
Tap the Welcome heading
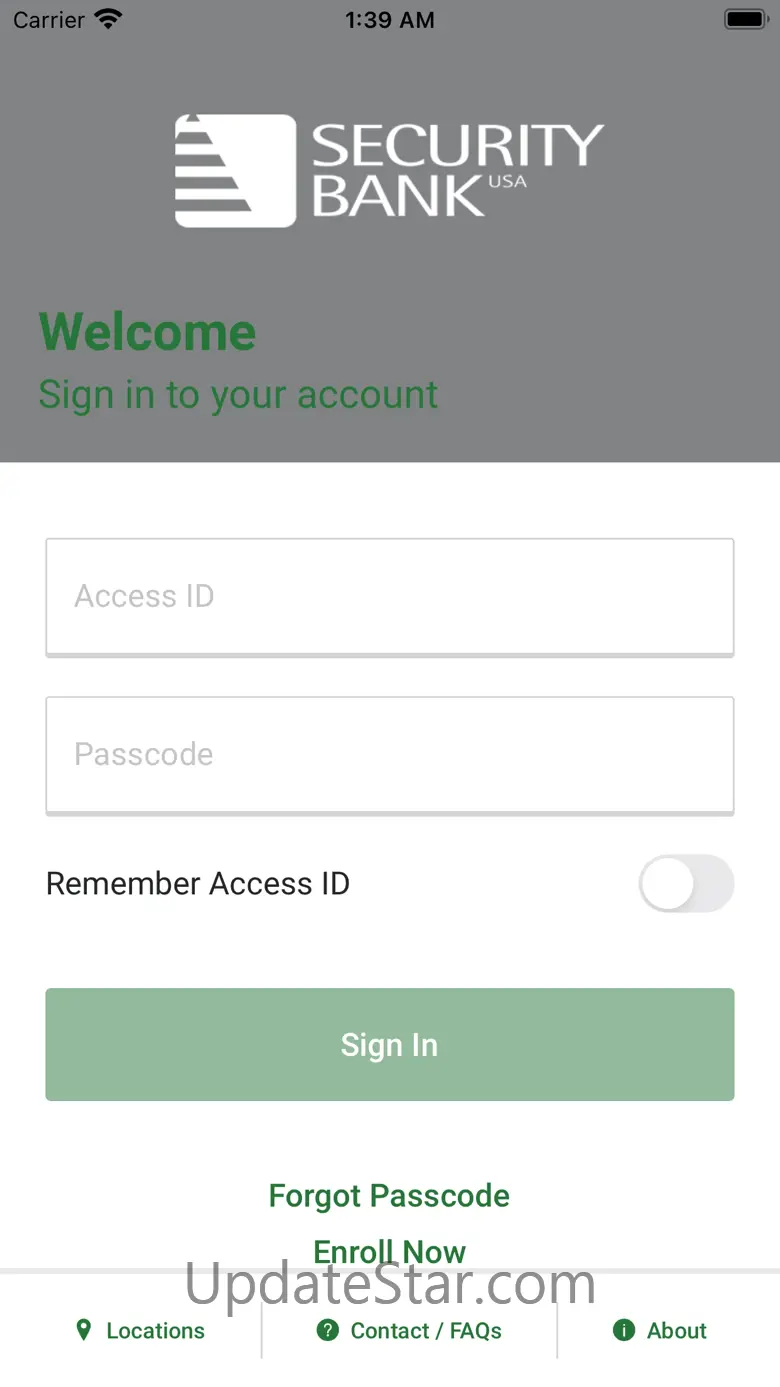point(148,332)
